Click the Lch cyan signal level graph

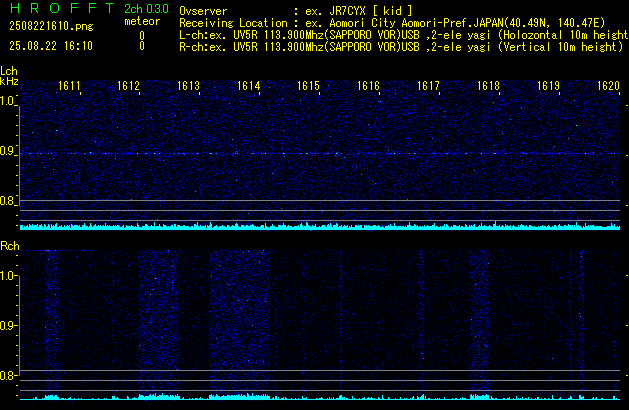320,226
